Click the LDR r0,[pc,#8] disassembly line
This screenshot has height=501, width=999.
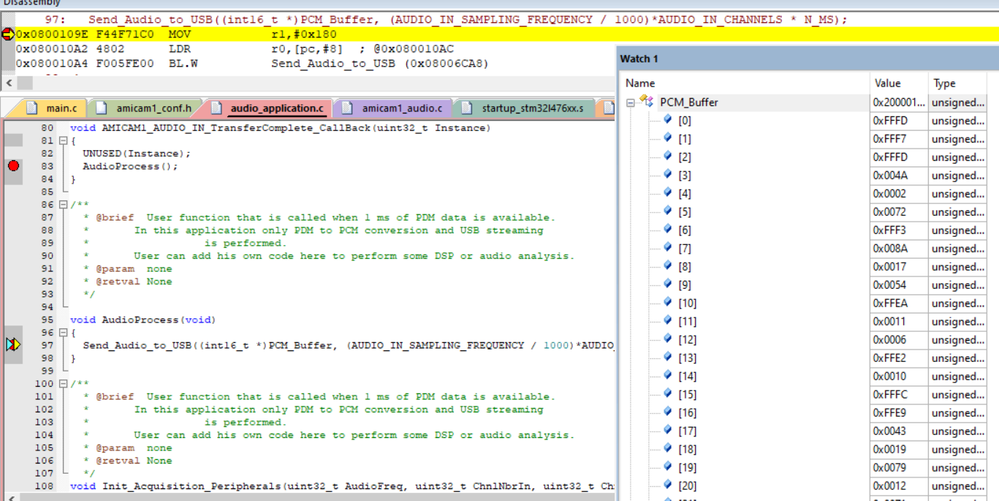coord(236,48)
